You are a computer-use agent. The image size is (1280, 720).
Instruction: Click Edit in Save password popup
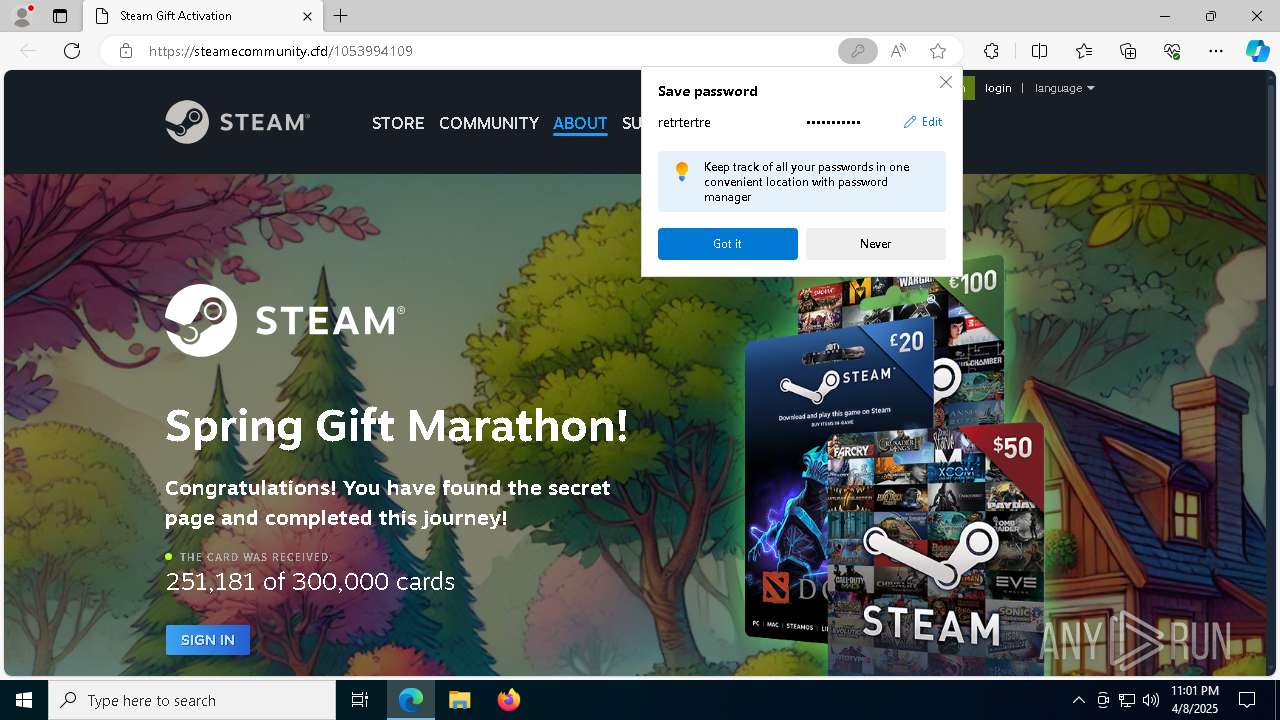[923, 122]
